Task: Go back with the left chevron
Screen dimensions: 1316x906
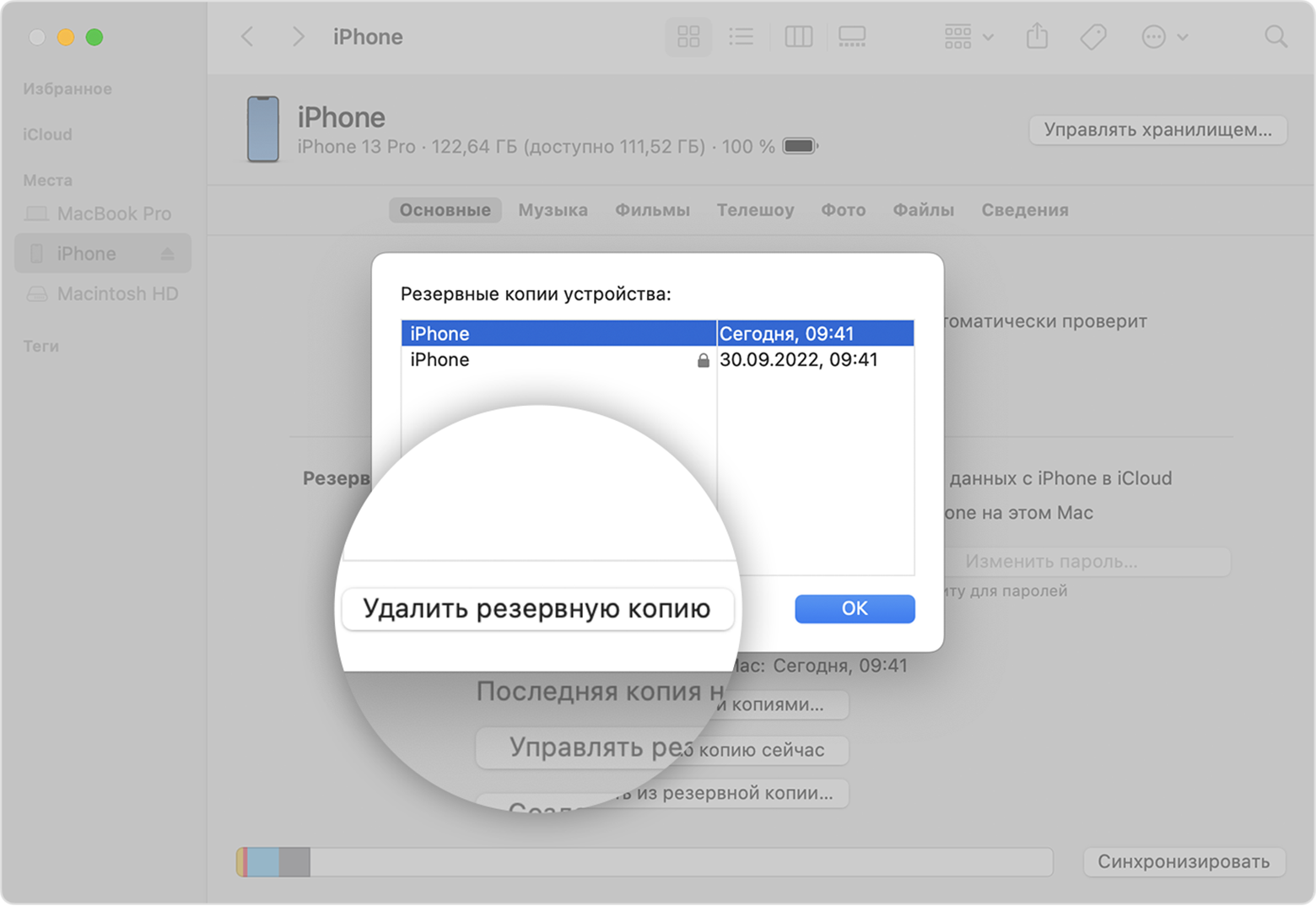Action: click(x=247, y=37)
